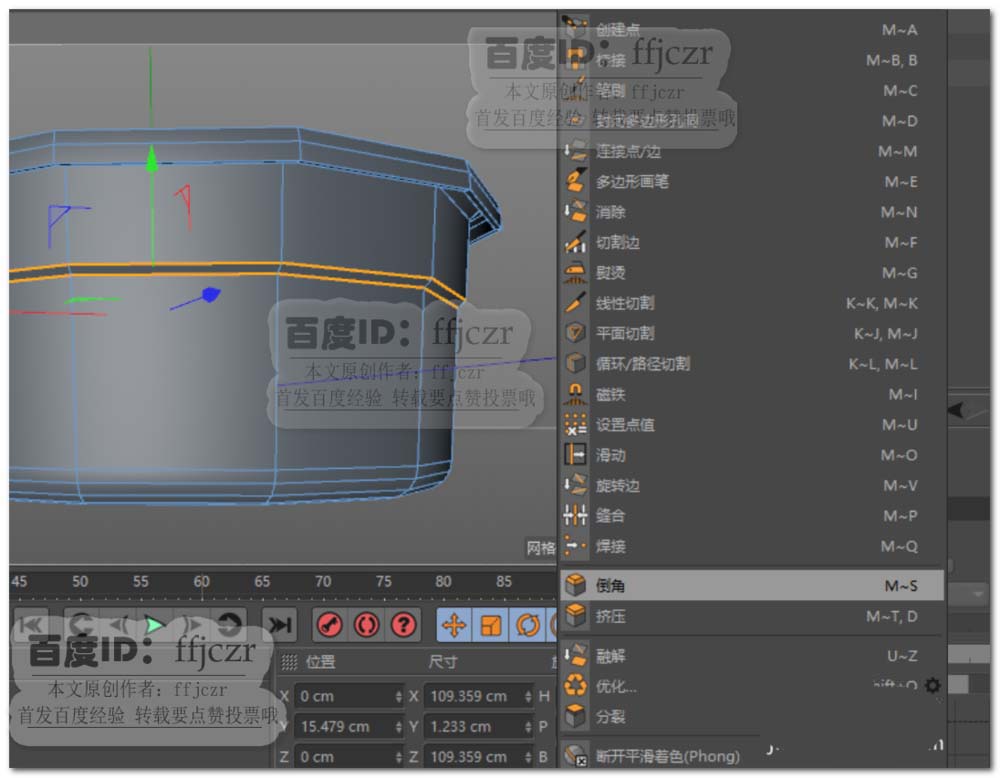Click the 消除 dissolve icon
Viewport: 1000px width, 778px height.
[575, 212]
